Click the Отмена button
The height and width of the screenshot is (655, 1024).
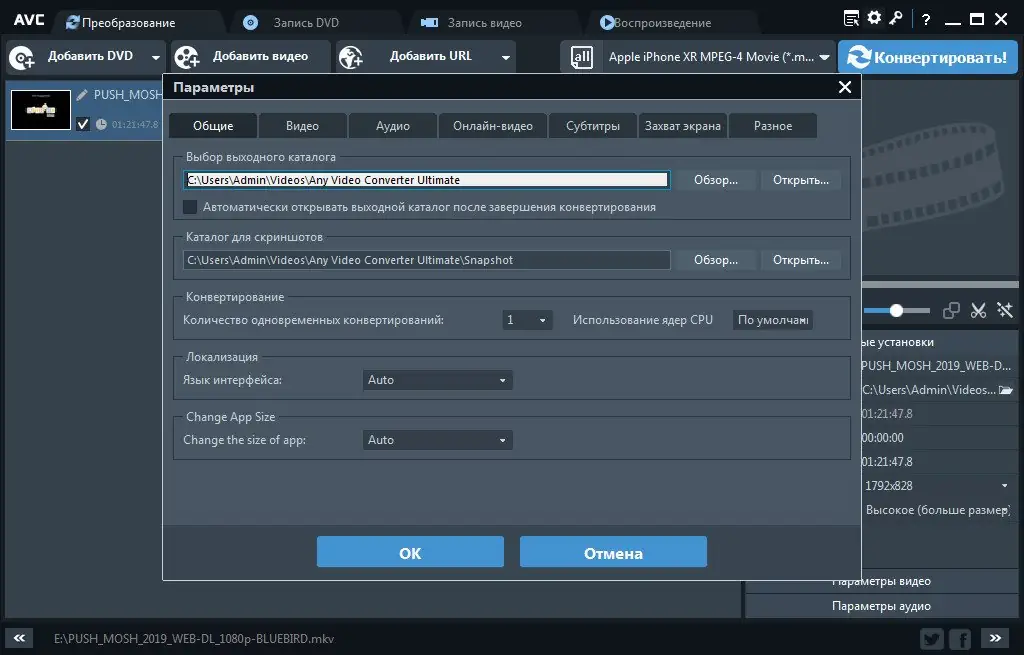point(613,552)
